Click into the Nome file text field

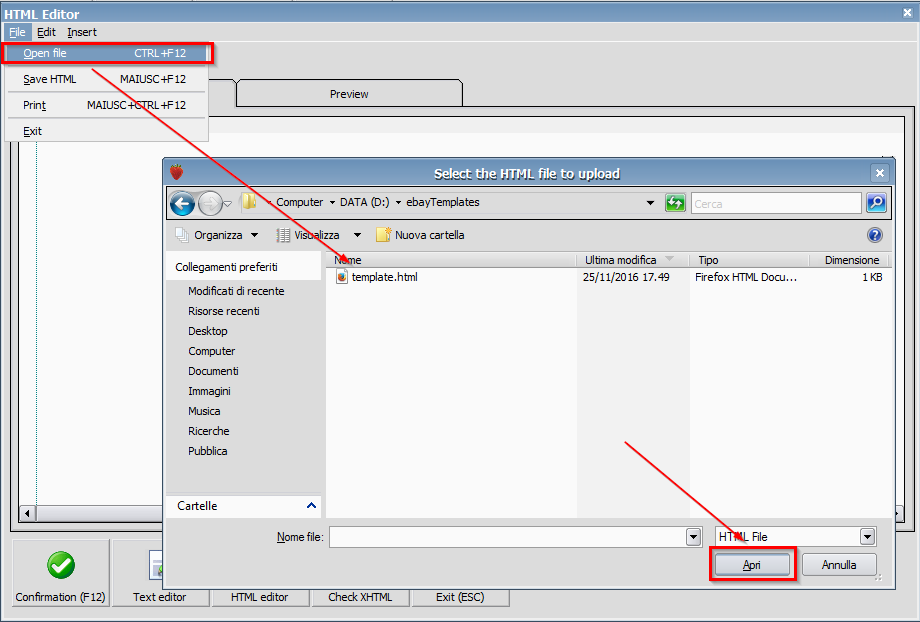pyautogui.click(x=507, y=537)
